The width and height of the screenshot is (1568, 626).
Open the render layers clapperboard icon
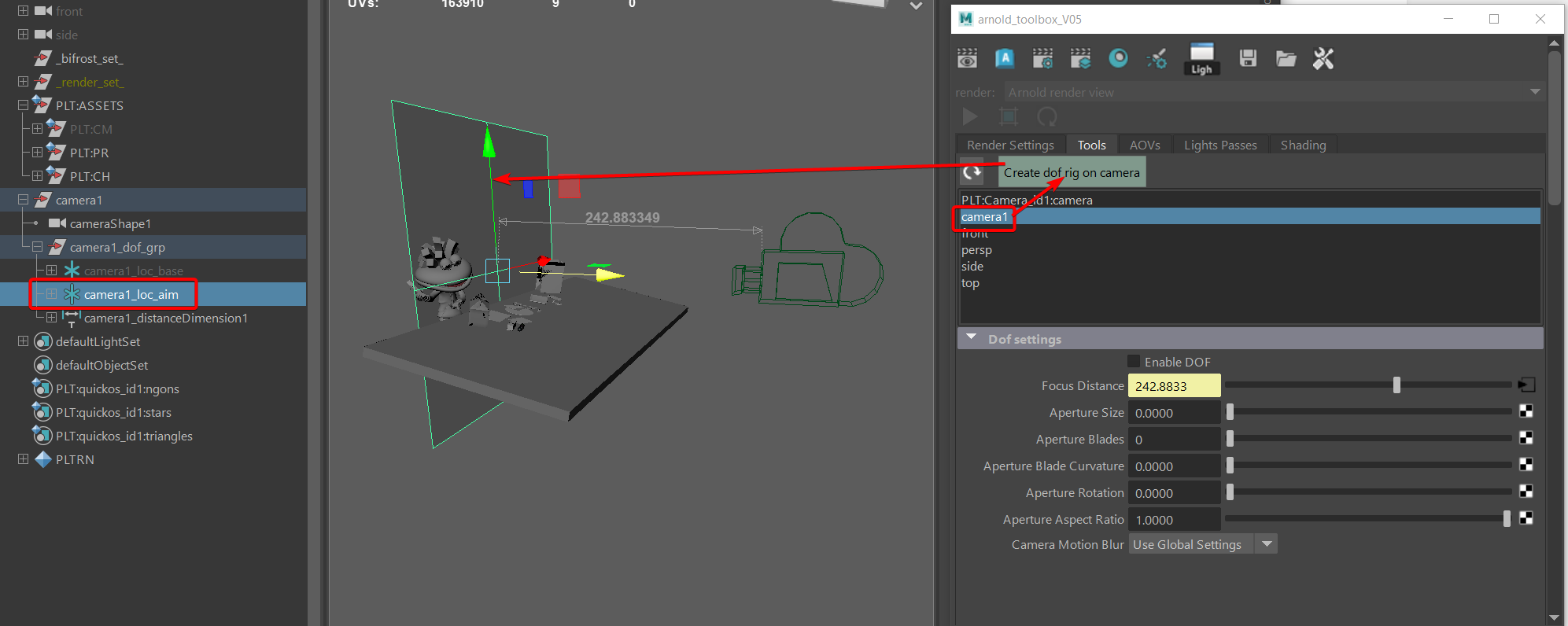1081,58
